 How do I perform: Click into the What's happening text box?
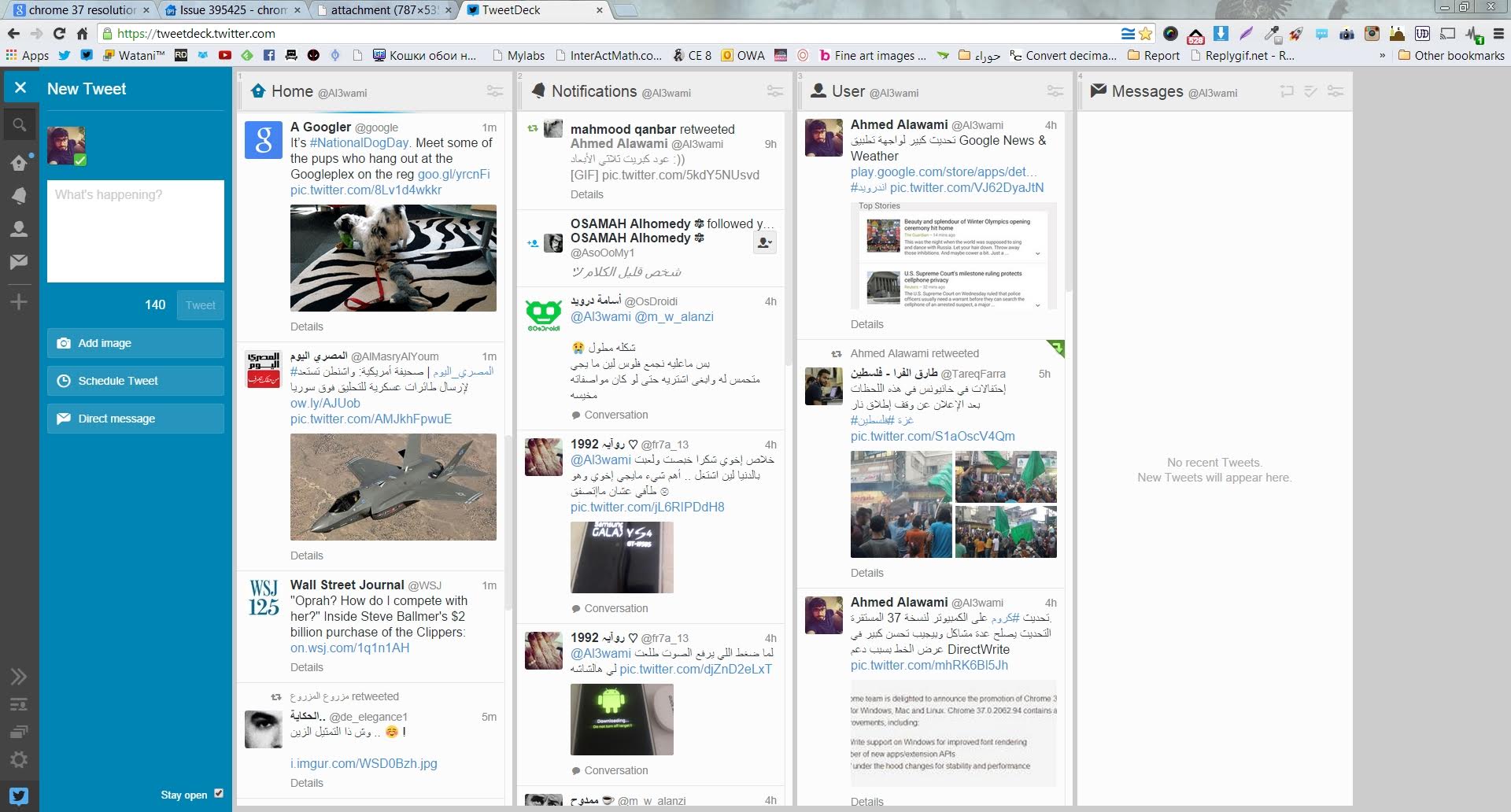click(135, 231)
